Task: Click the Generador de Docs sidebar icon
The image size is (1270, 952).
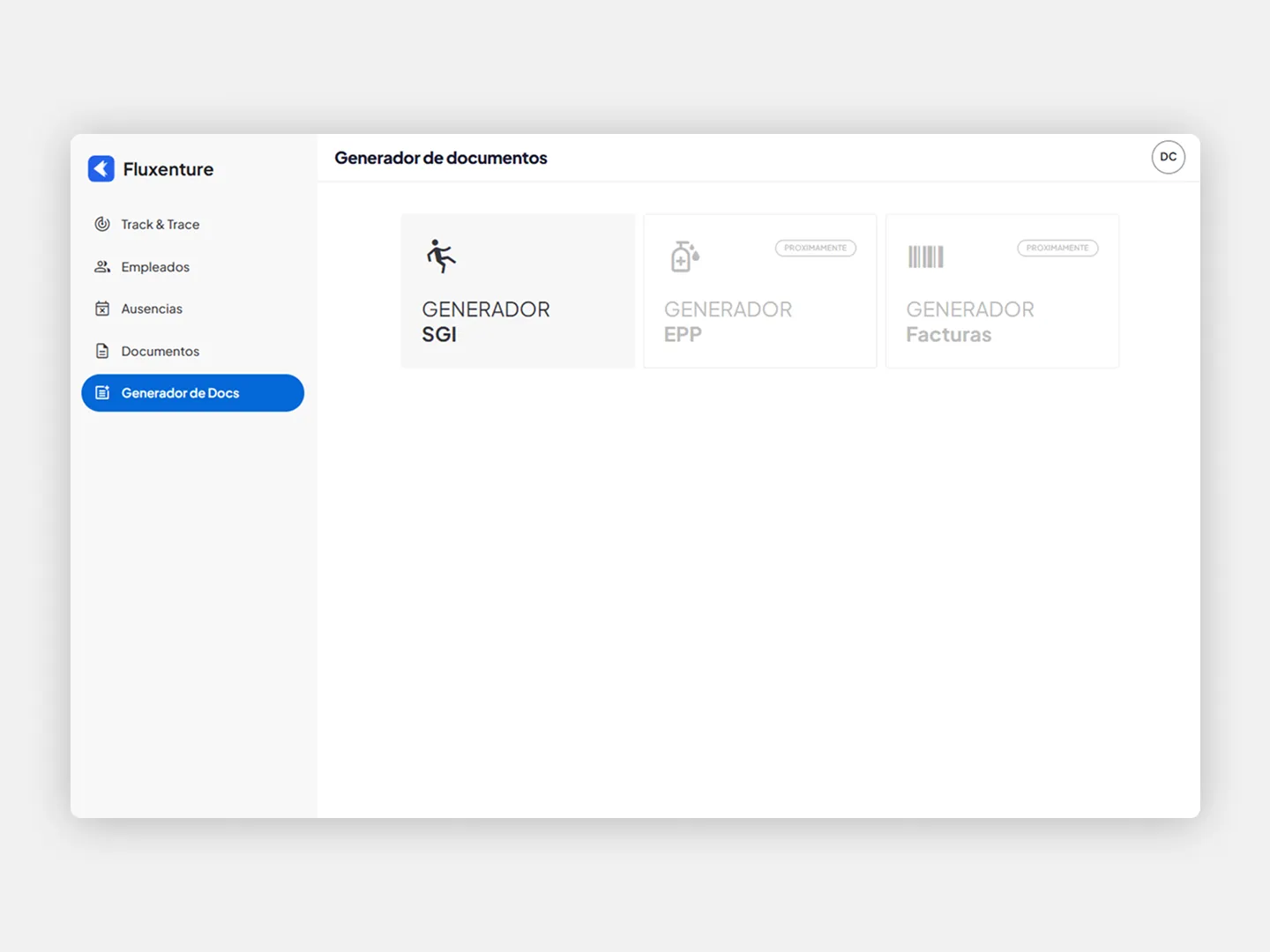Action: pos(102,392)
